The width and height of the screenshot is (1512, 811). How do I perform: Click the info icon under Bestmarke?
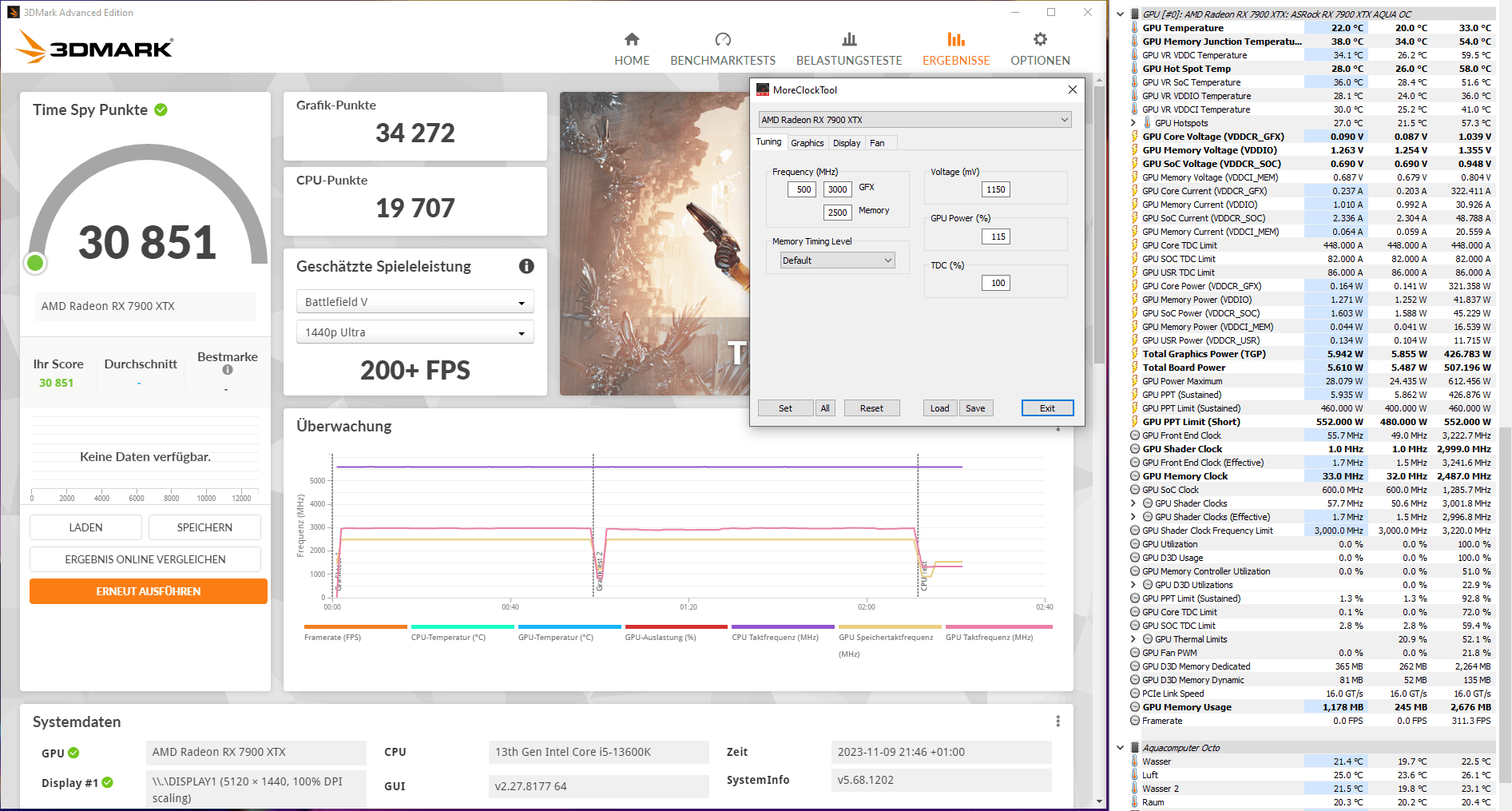228,370
